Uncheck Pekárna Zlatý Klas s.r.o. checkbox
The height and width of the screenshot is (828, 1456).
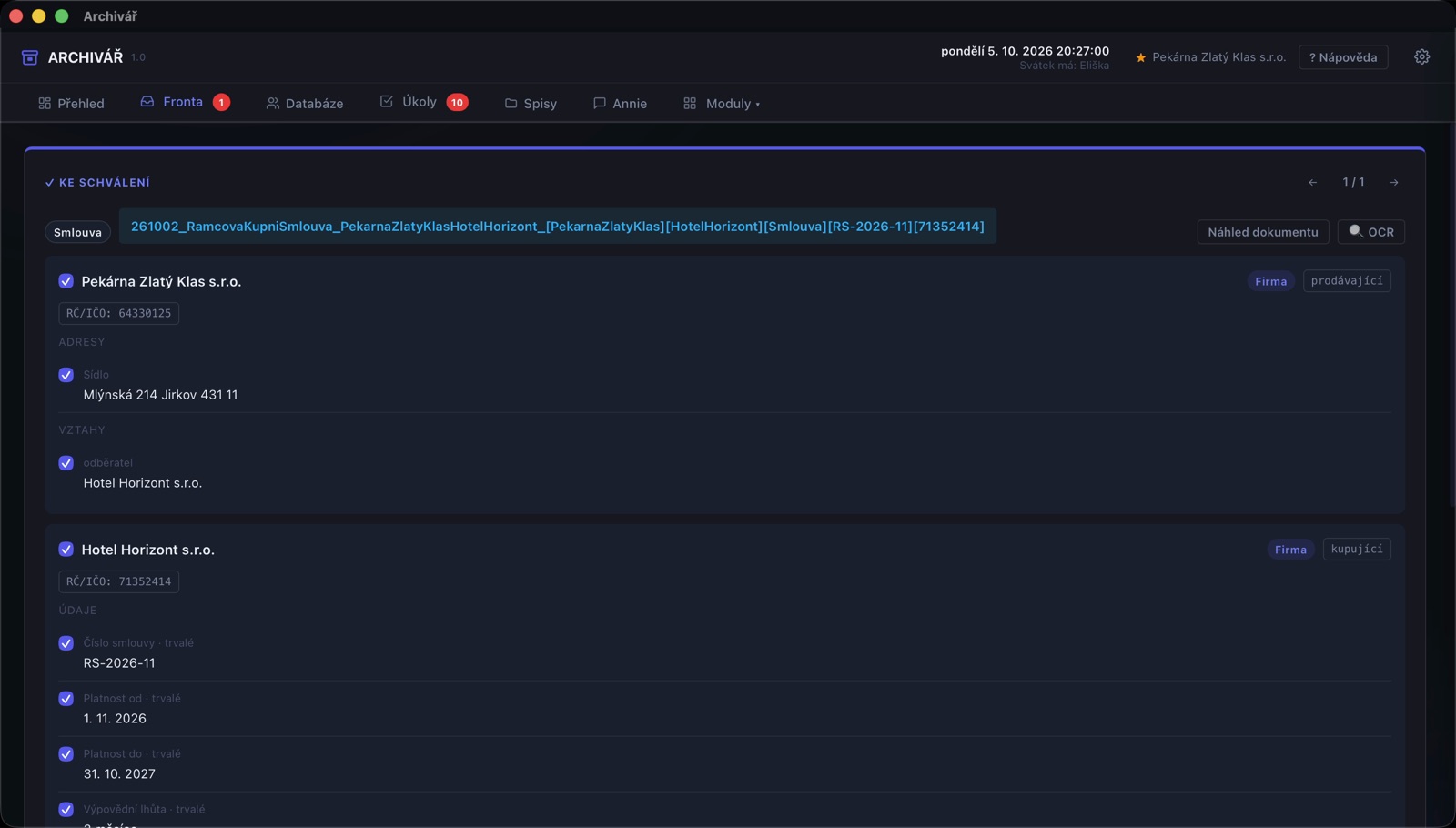pyautogui.click(x=66, y=281)
